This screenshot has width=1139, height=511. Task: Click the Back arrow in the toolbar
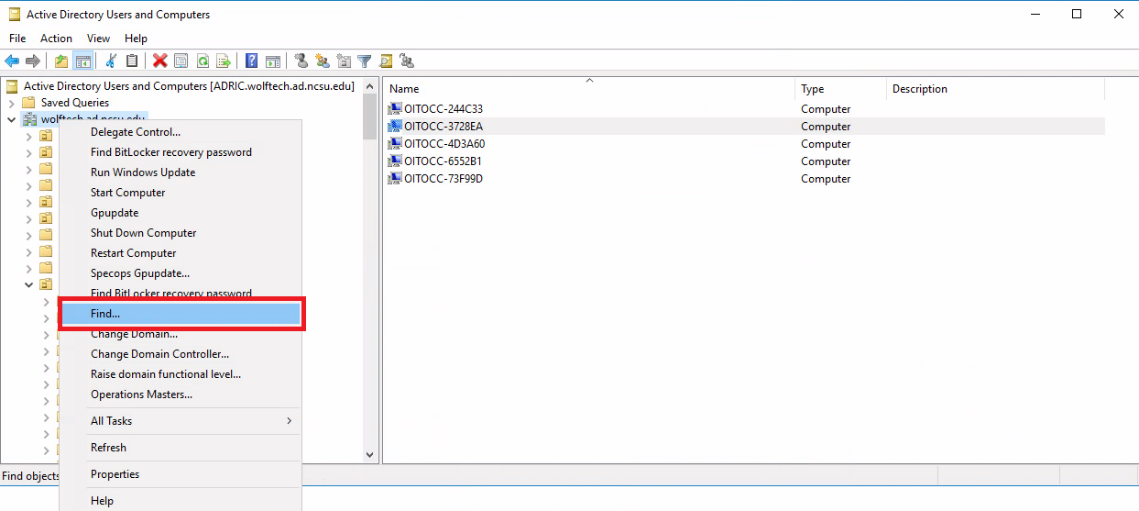12,61
